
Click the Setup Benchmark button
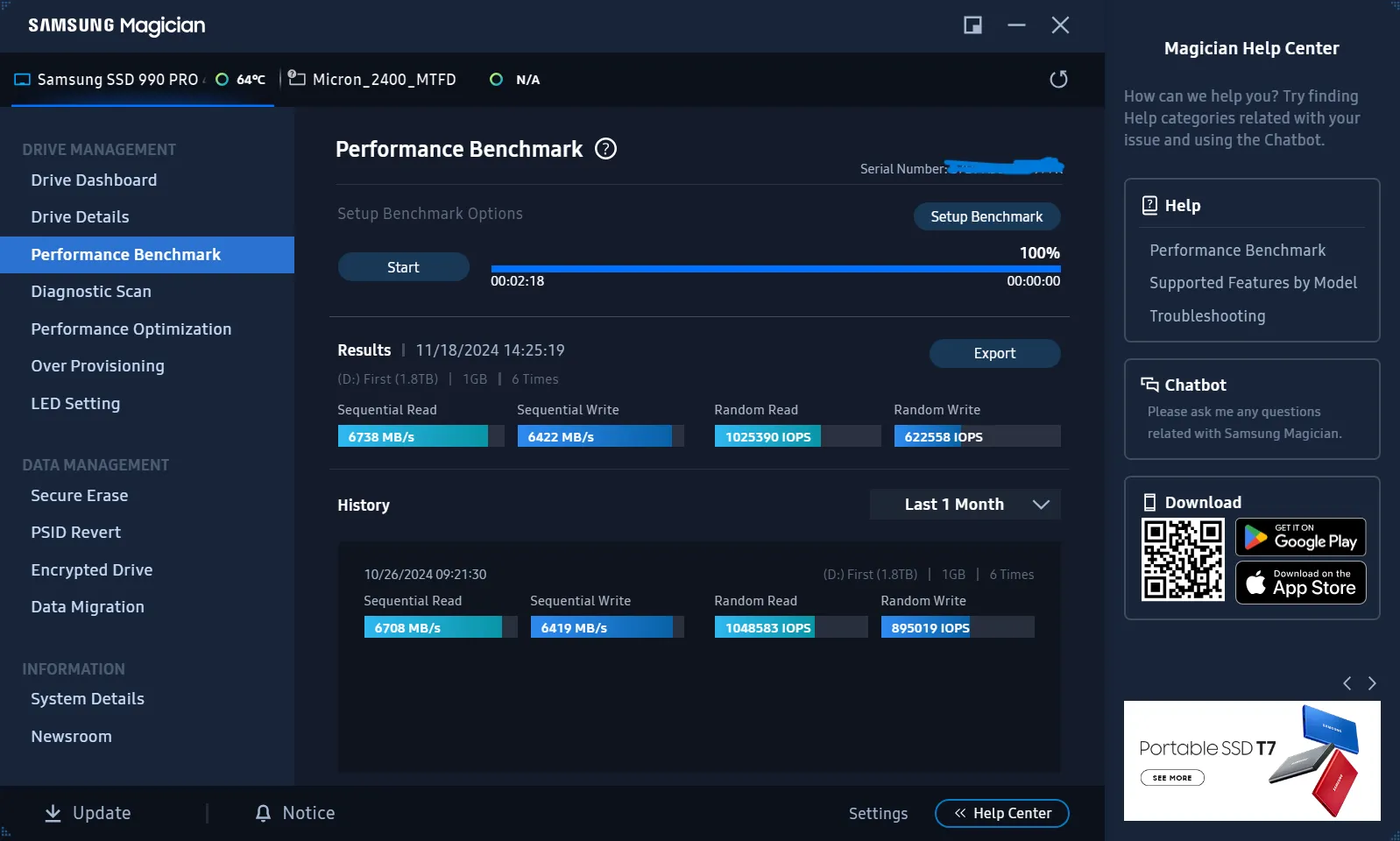986,216
